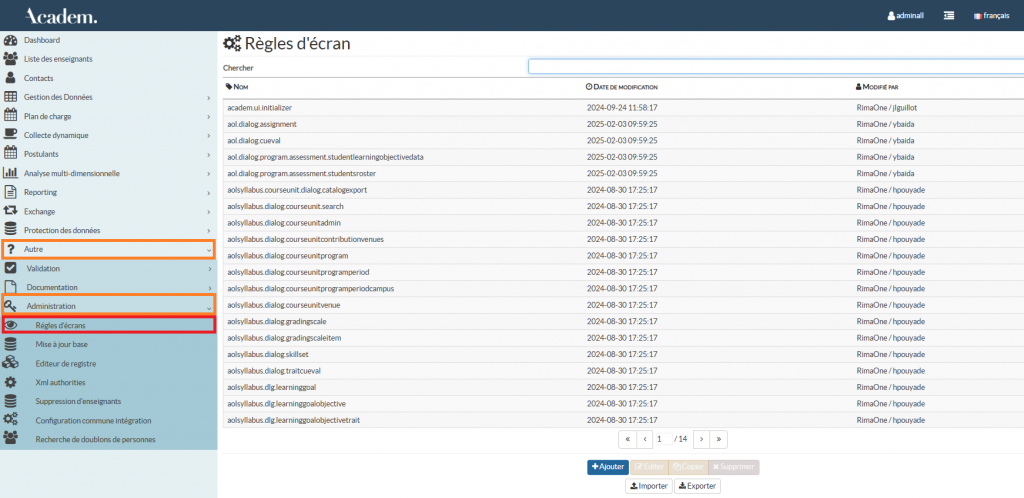Collapse the Administration section
1024x498 pixels.
coord(108,306)
